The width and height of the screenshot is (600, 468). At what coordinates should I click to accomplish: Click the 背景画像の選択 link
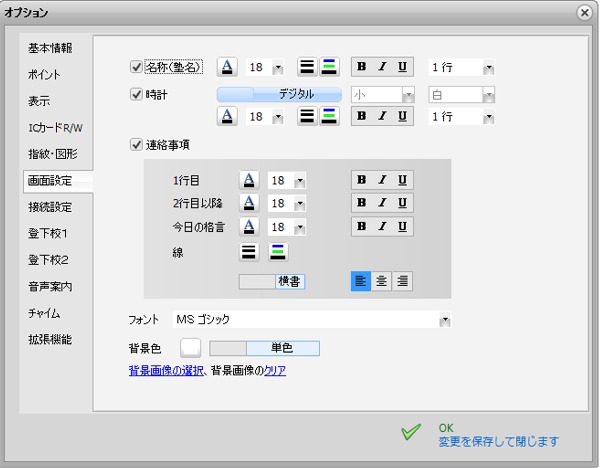(166, 370)
